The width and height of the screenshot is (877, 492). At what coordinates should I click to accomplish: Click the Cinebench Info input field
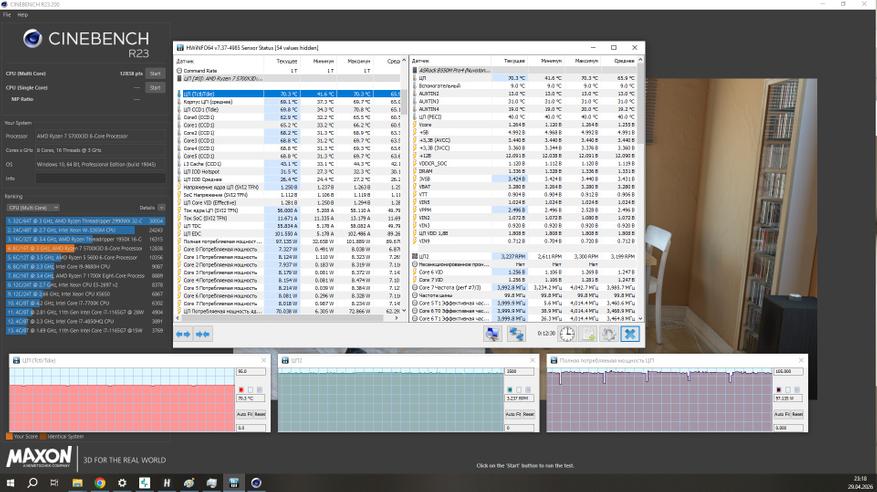[x=101, y=178]
